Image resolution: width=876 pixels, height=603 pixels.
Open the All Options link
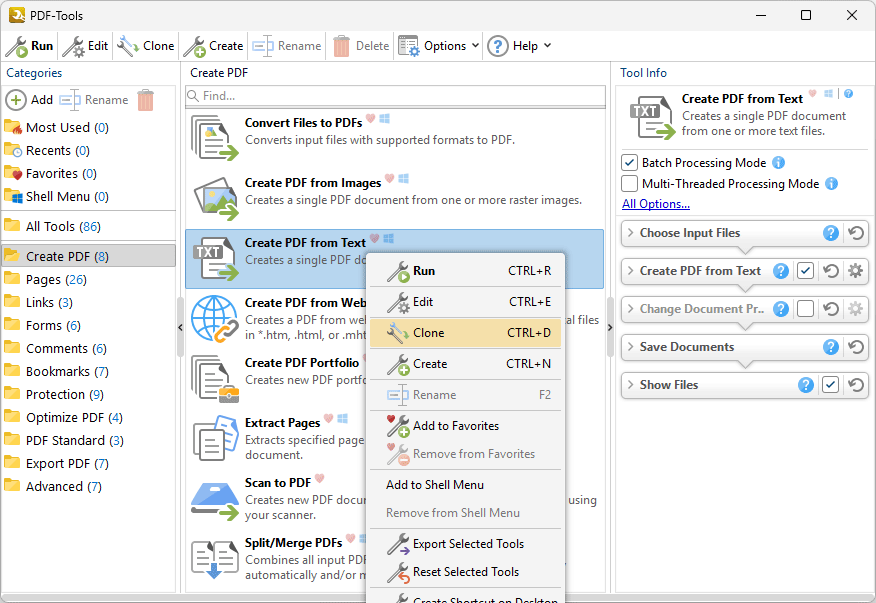[x=655, y=204]
